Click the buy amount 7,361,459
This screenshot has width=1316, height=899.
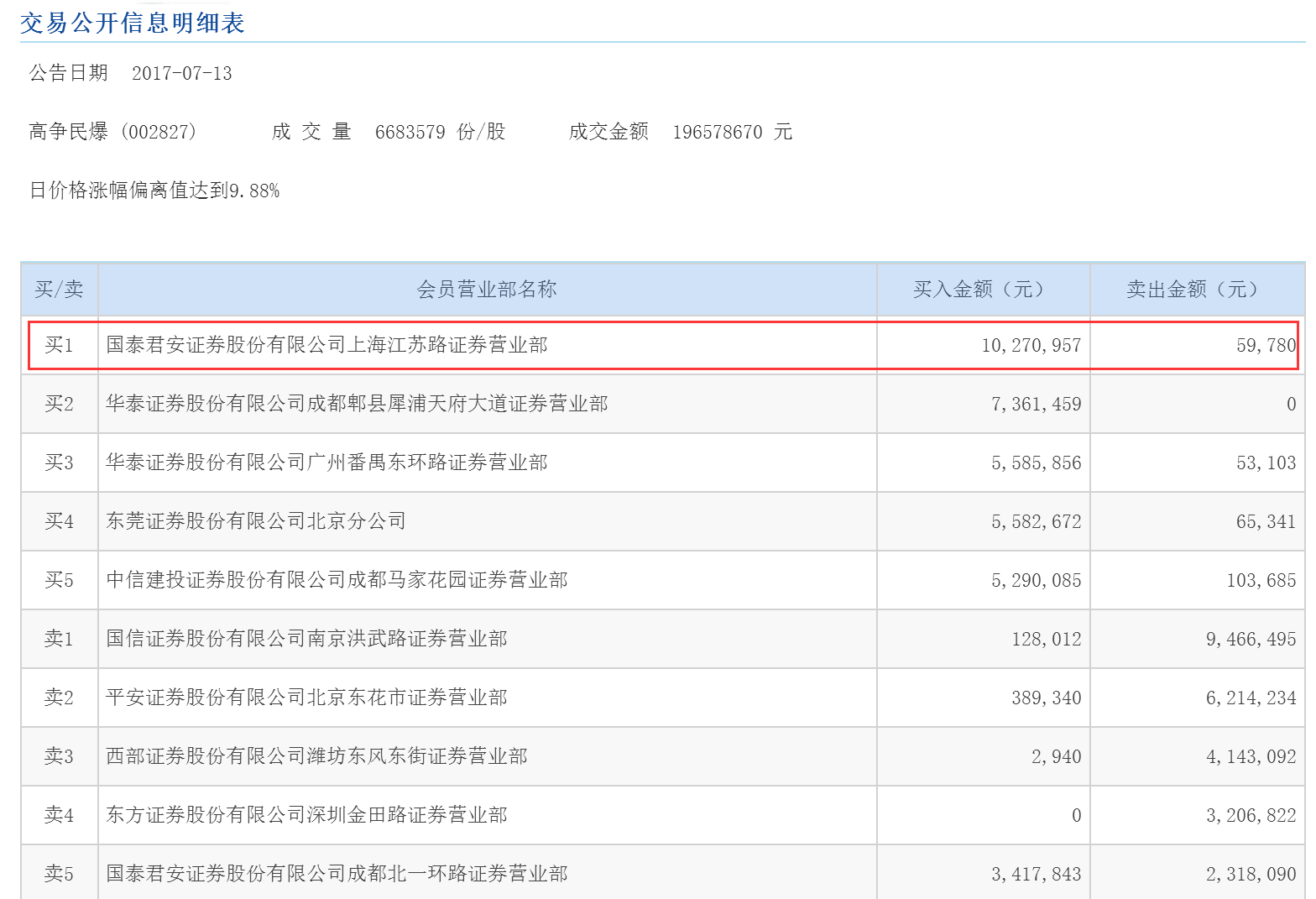[x=1037, y=404]
